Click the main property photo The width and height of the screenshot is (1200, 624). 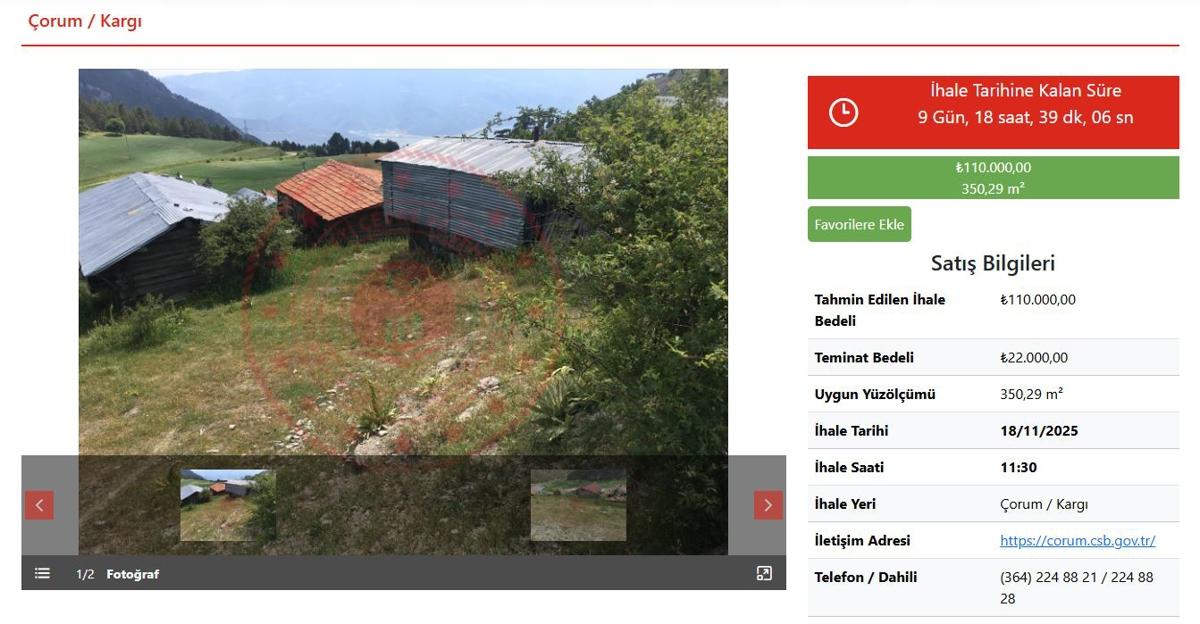(x=403, y=262)
